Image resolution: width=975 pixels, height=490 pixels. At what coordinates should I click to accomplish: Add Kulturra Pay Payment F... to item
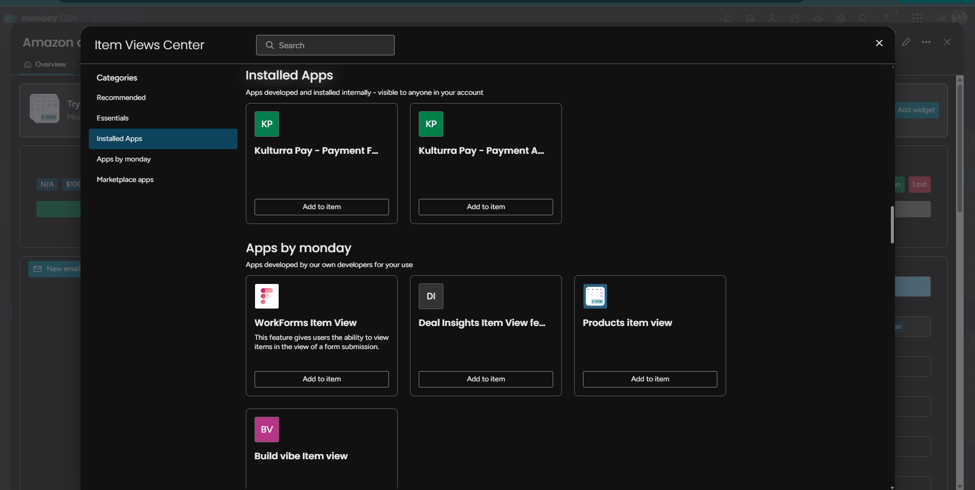point(321,206)
